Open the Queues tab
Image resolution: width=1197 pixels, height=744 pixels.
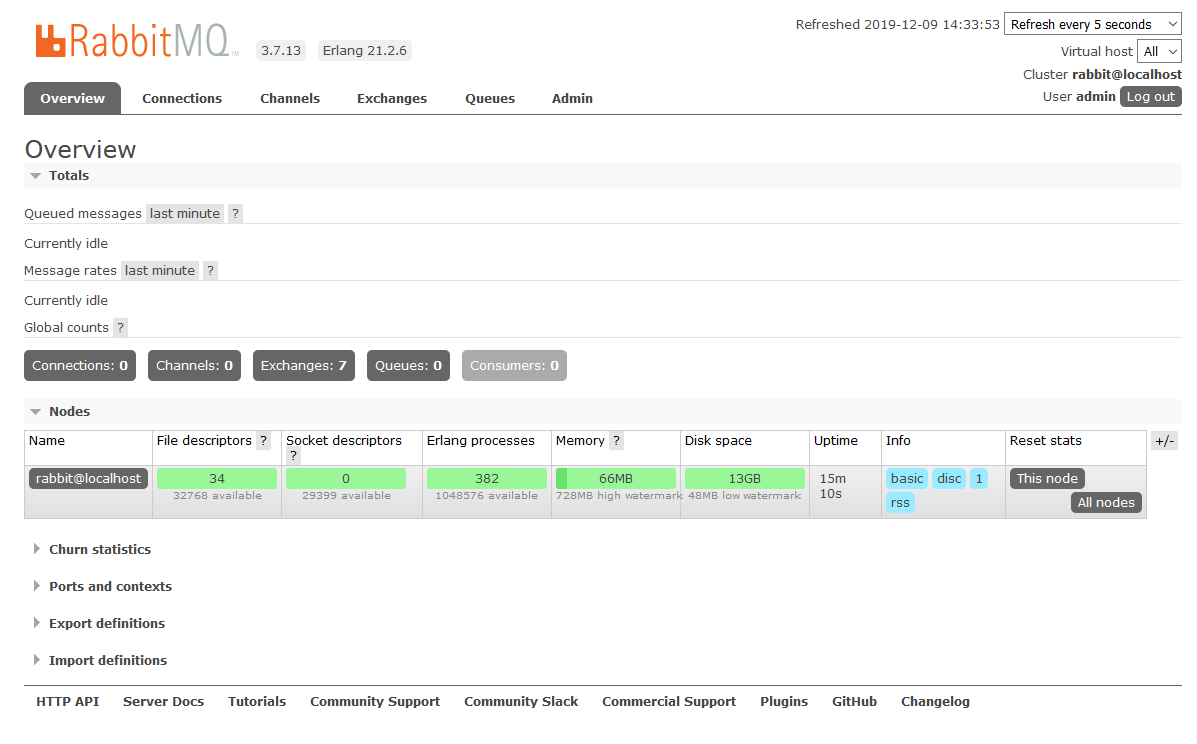(490, 98)
